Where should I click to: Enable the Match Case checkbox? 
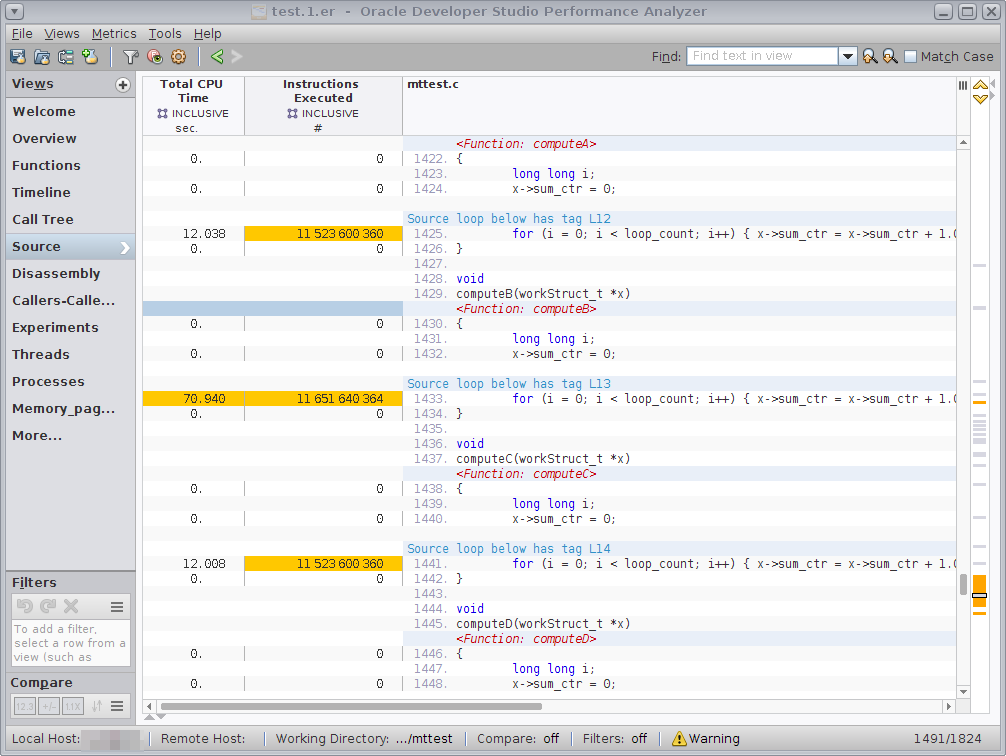[910, 57]
